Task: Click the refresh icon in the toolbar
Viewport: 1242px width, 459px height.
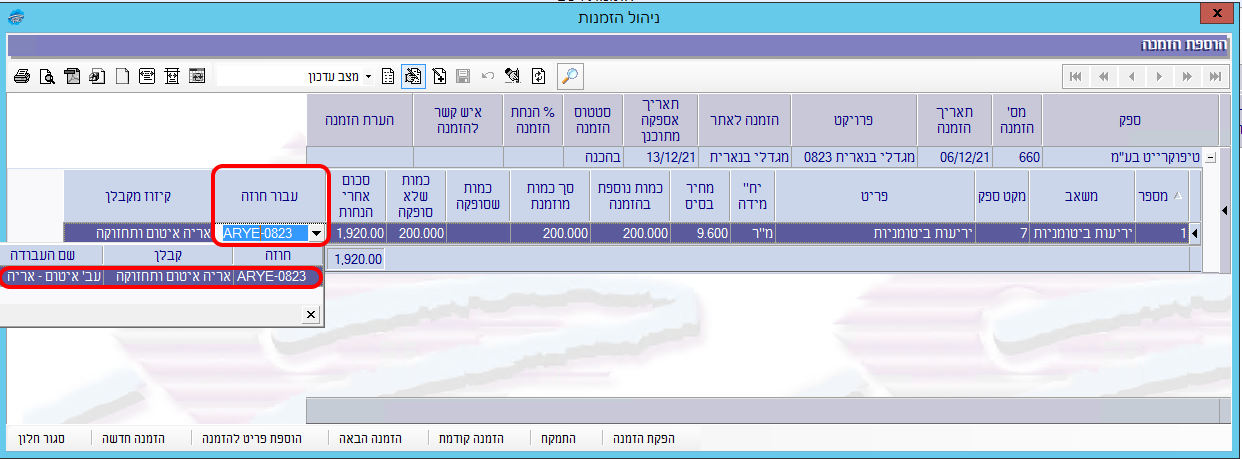Action: [539, 76]
